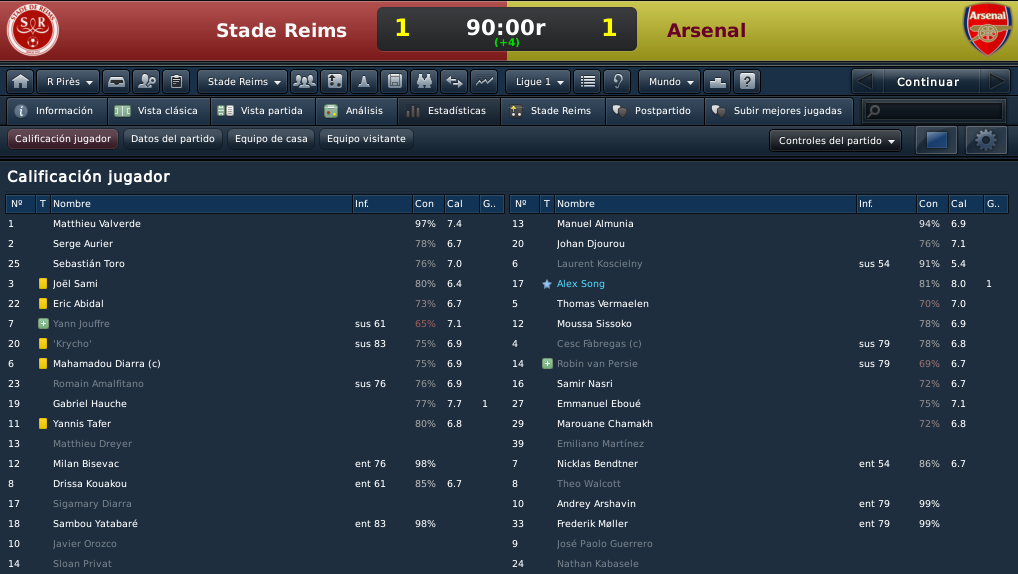The width and height of the screenshot is (1018, 574).
Task: Open the settings gear icon
Action: pos(986,140)
